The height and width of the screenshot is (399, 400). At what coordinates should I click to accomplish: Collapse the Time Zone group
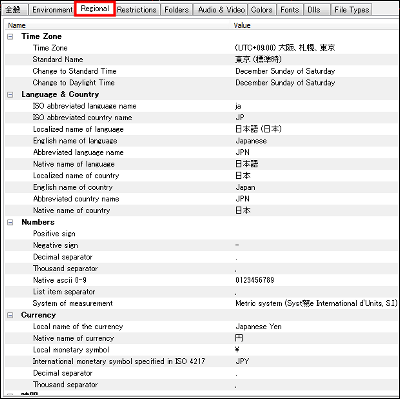click(x=10, y=37)
